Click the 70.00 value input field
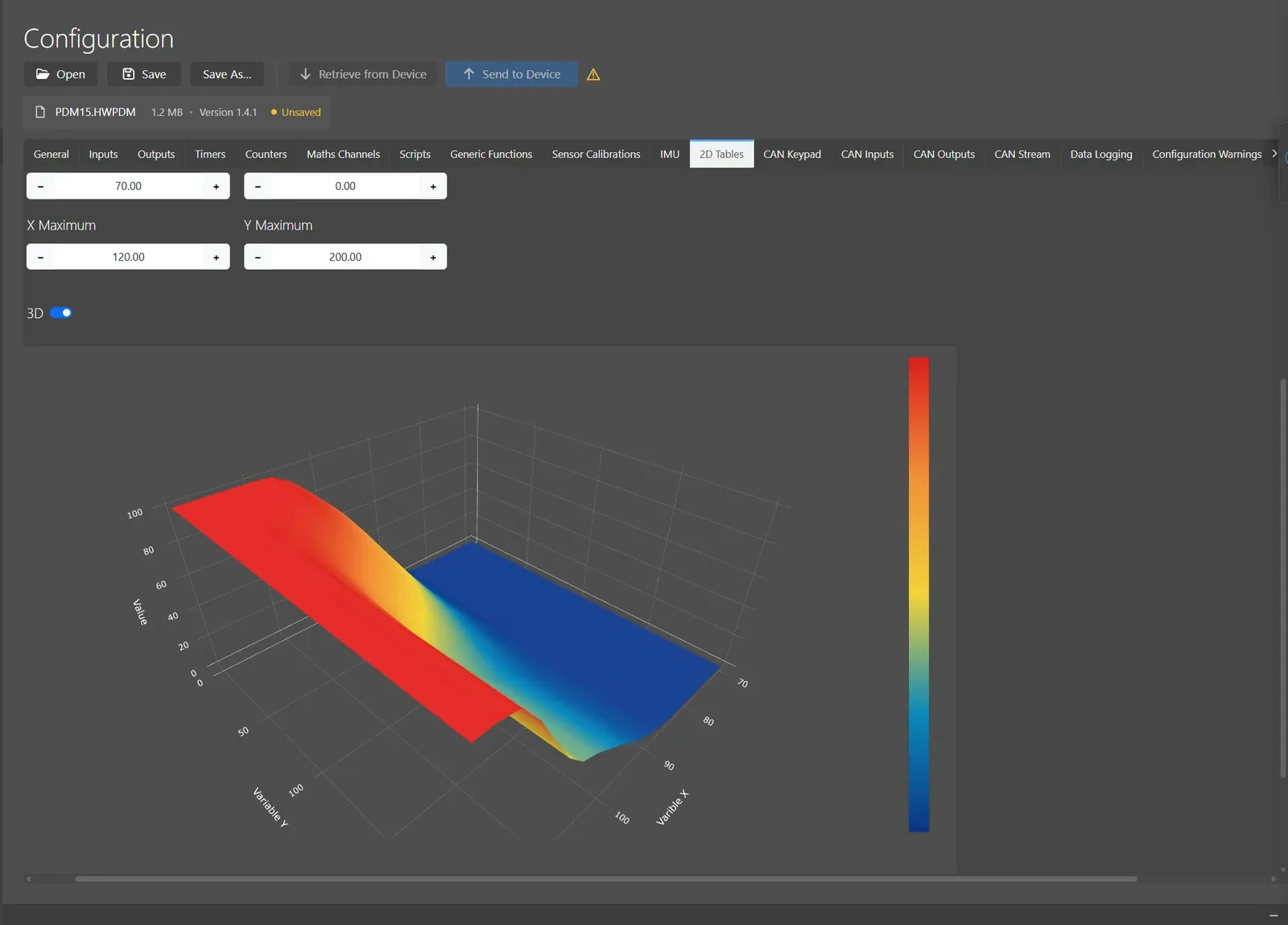Viewport: 1288px width, 925px height. (x=128, y=186)
